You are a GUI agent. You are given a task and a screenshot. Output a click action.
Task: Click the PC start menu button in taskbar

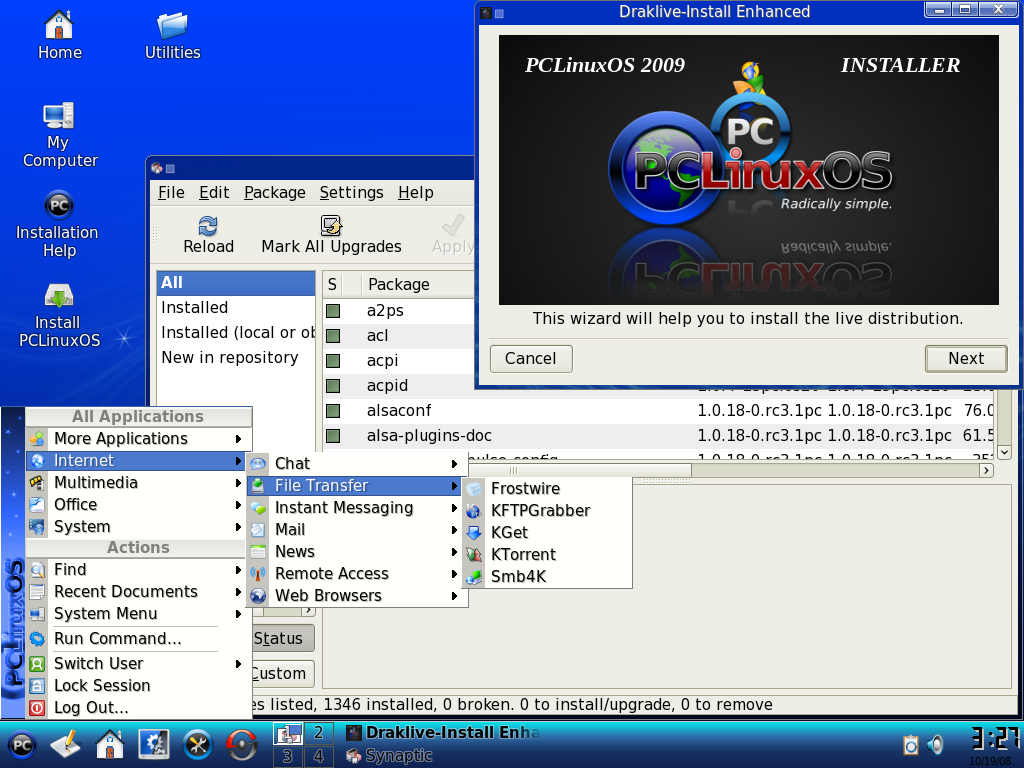(22, 745)
